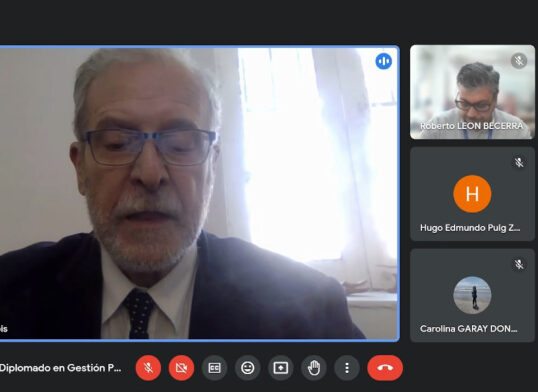Raise hand with the hand icon
The height and width of the screenshot is (392, 538).
[x=314, y=368]
